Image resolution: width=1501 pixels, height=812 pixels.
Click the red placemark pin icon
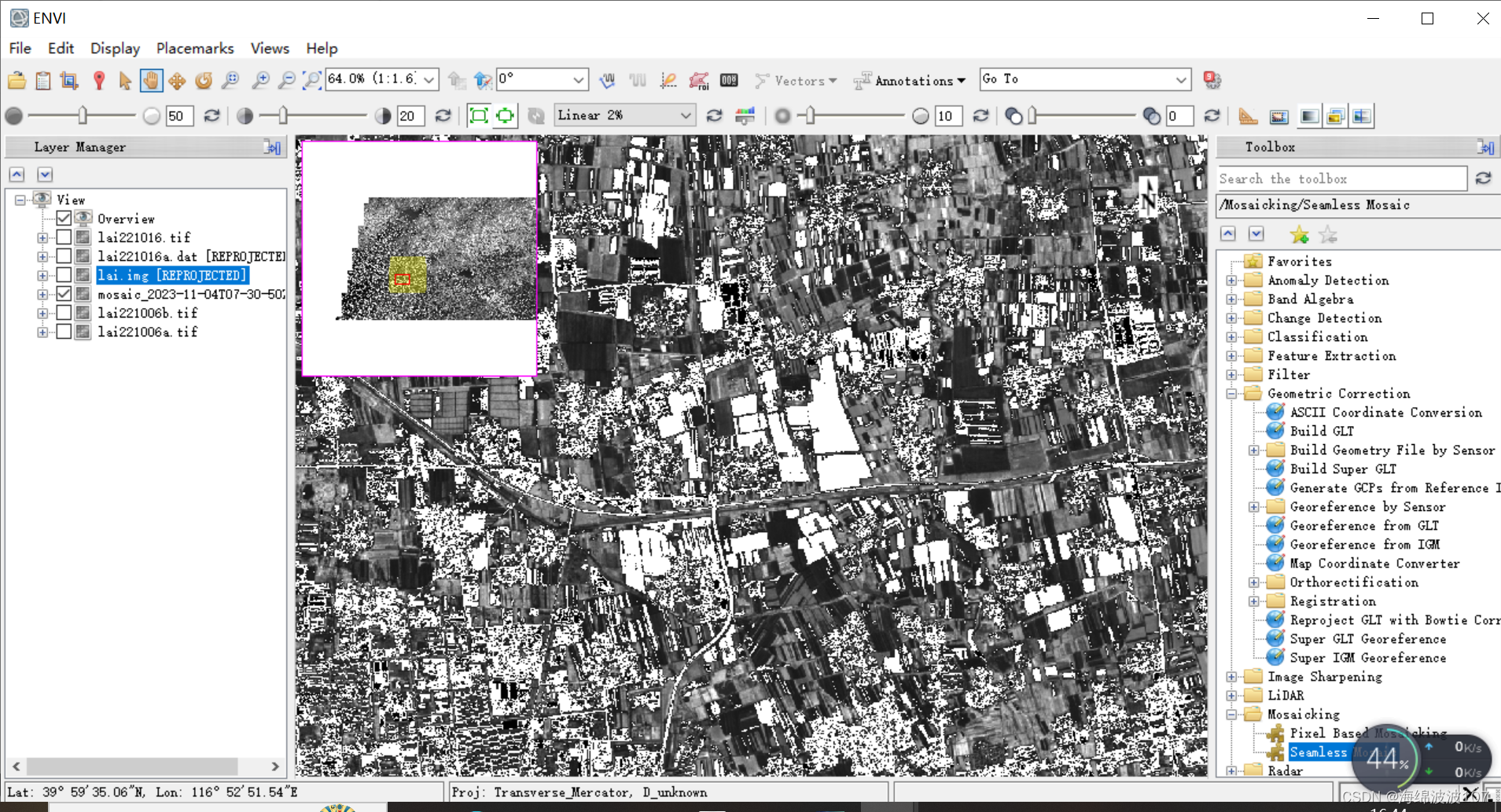pos(98,80)
